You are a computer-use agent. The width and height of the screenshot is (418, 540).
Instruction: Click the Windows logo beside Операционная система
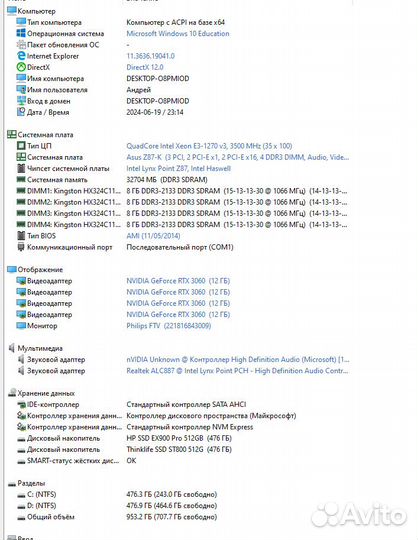[21, 33]
